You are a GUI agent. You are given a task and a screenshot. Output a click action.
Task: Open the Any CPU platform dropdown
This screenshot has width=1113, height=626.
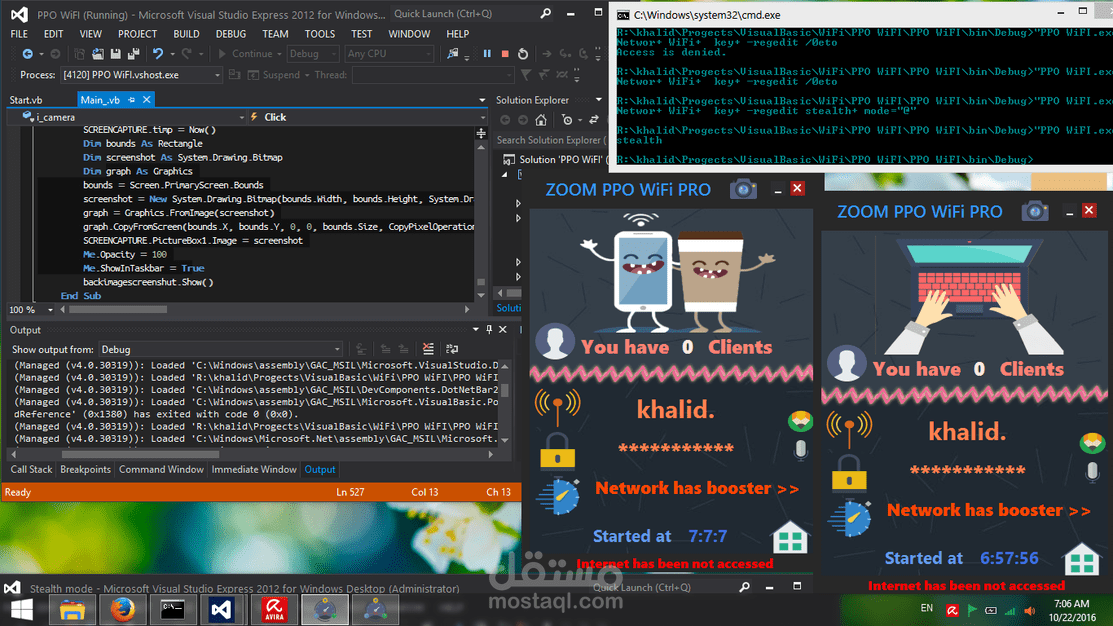click(389, 54)
